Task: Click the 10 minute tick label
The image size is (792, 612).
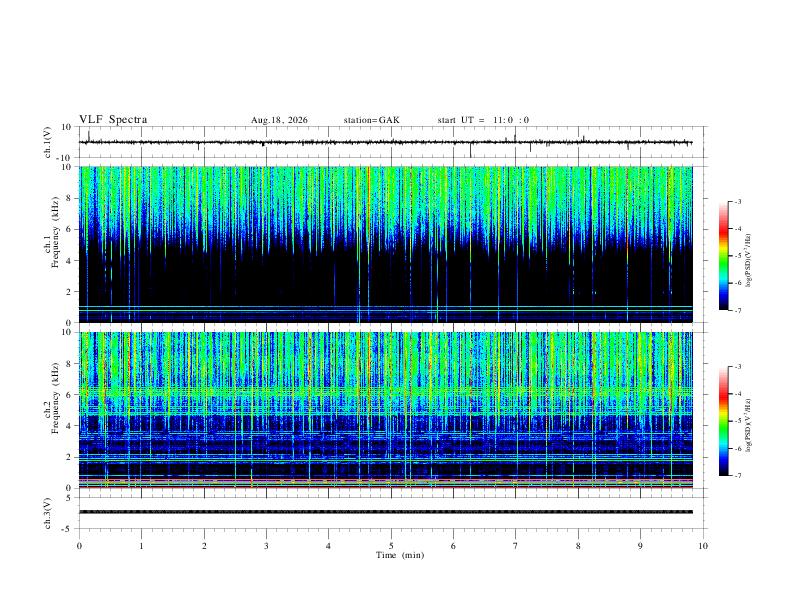Action: click(x=703, y=546)
